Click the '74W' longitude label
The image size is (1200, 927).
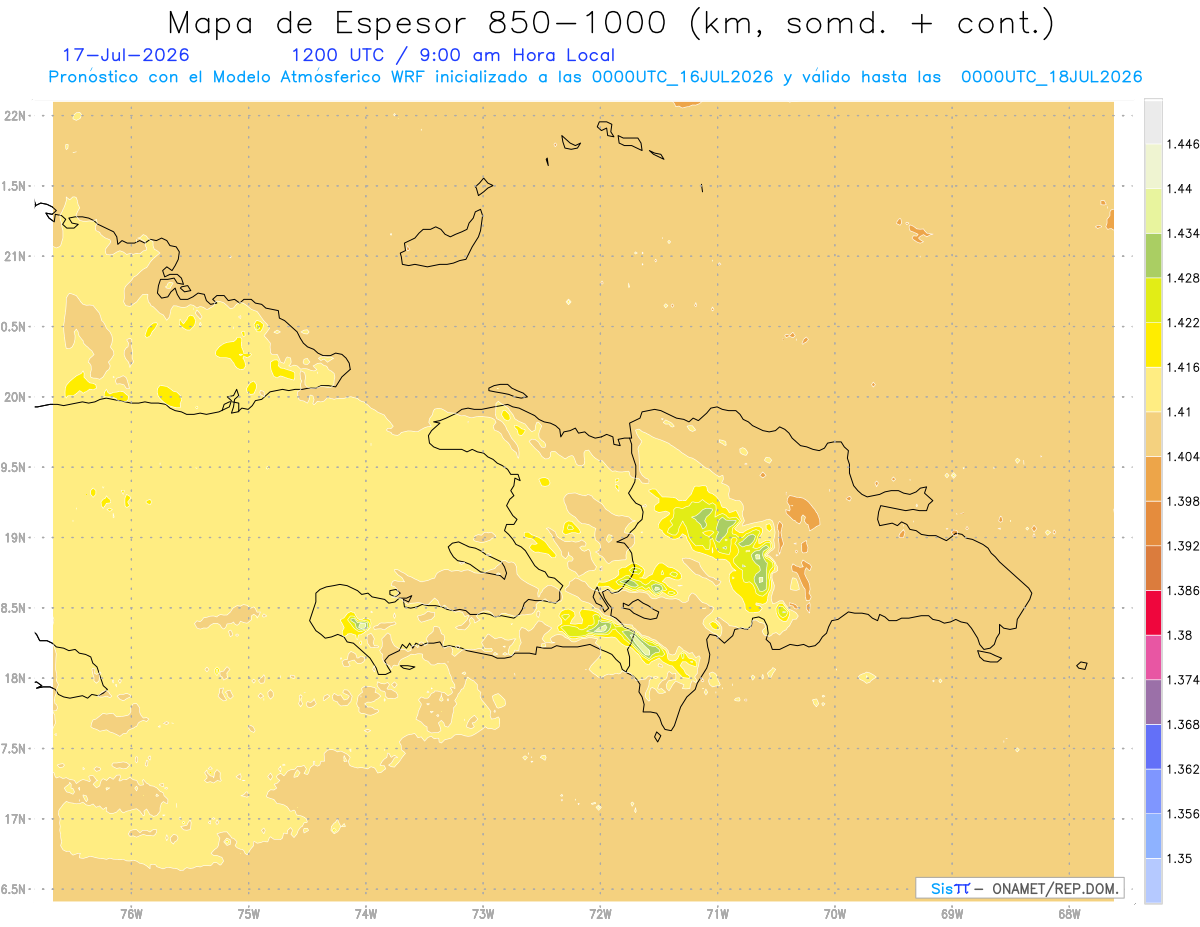pos(366,914)
